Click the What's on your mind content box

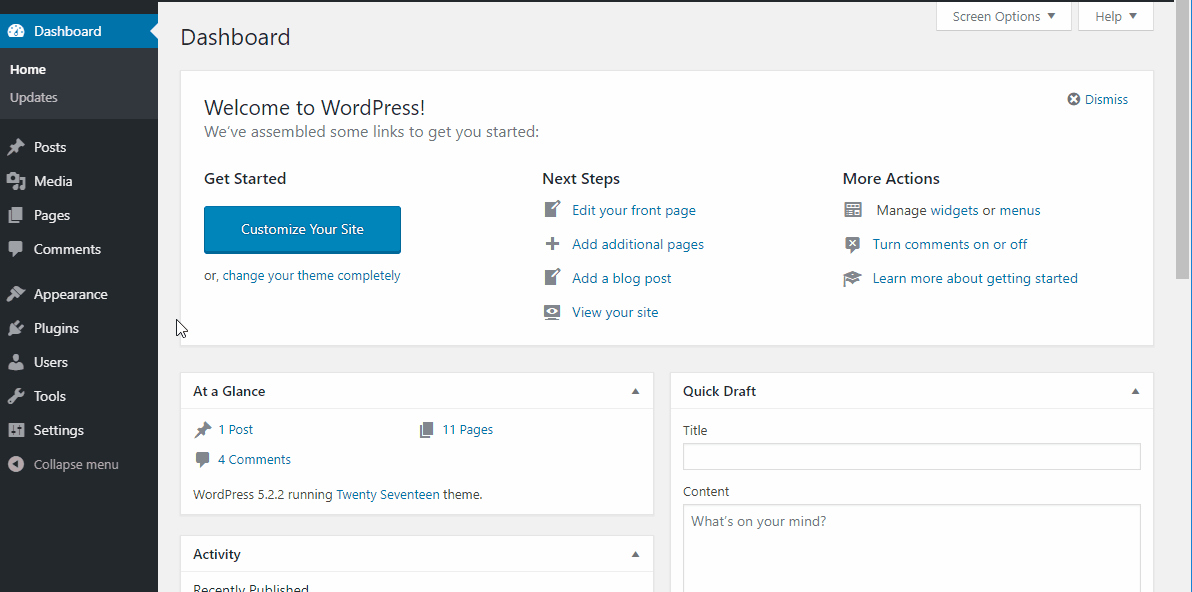(911, 548)
